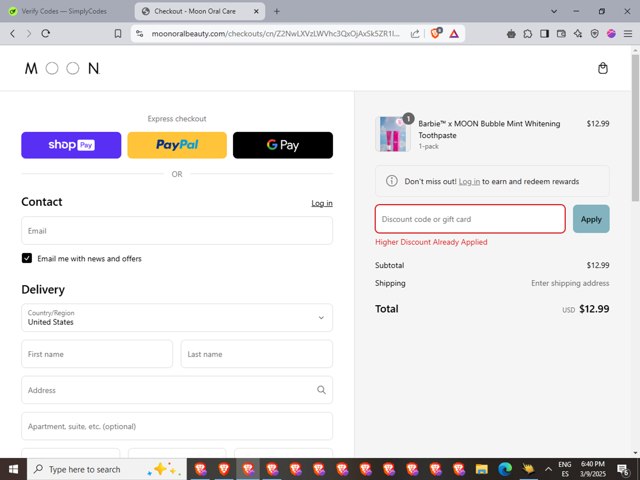Open the extensions puzzle icon
640x480 pixels.
pos(528,33)
